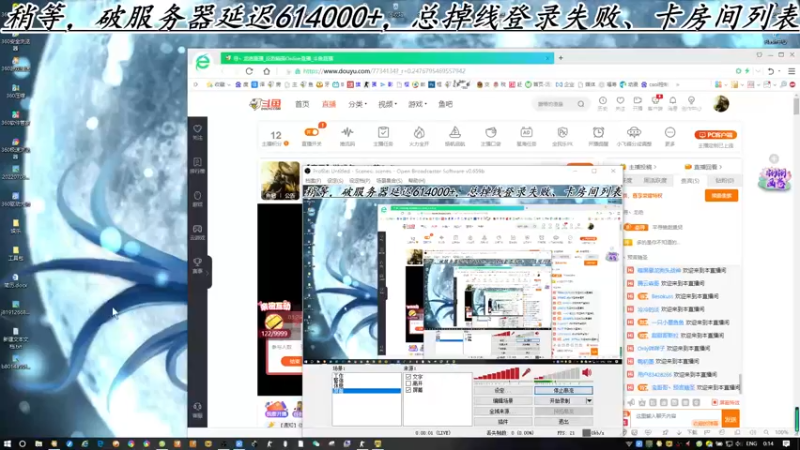Open the 鱼吧 nav item
This screenshot has height=450, width=800.
445,104
